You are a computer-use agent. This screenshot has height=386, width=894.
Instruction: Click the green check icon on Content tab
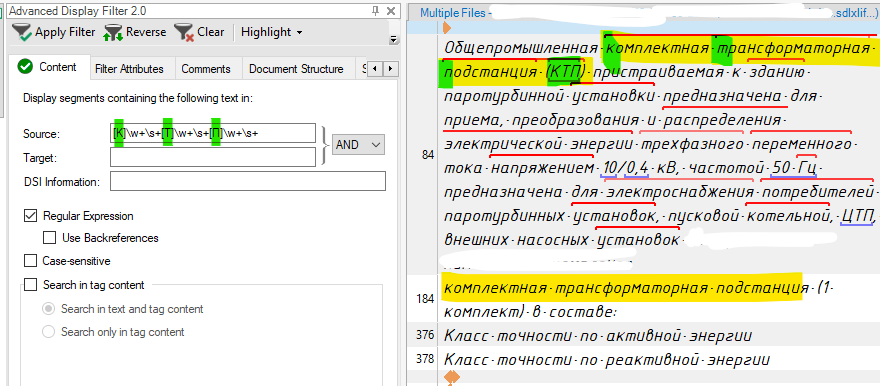(25, 67)
